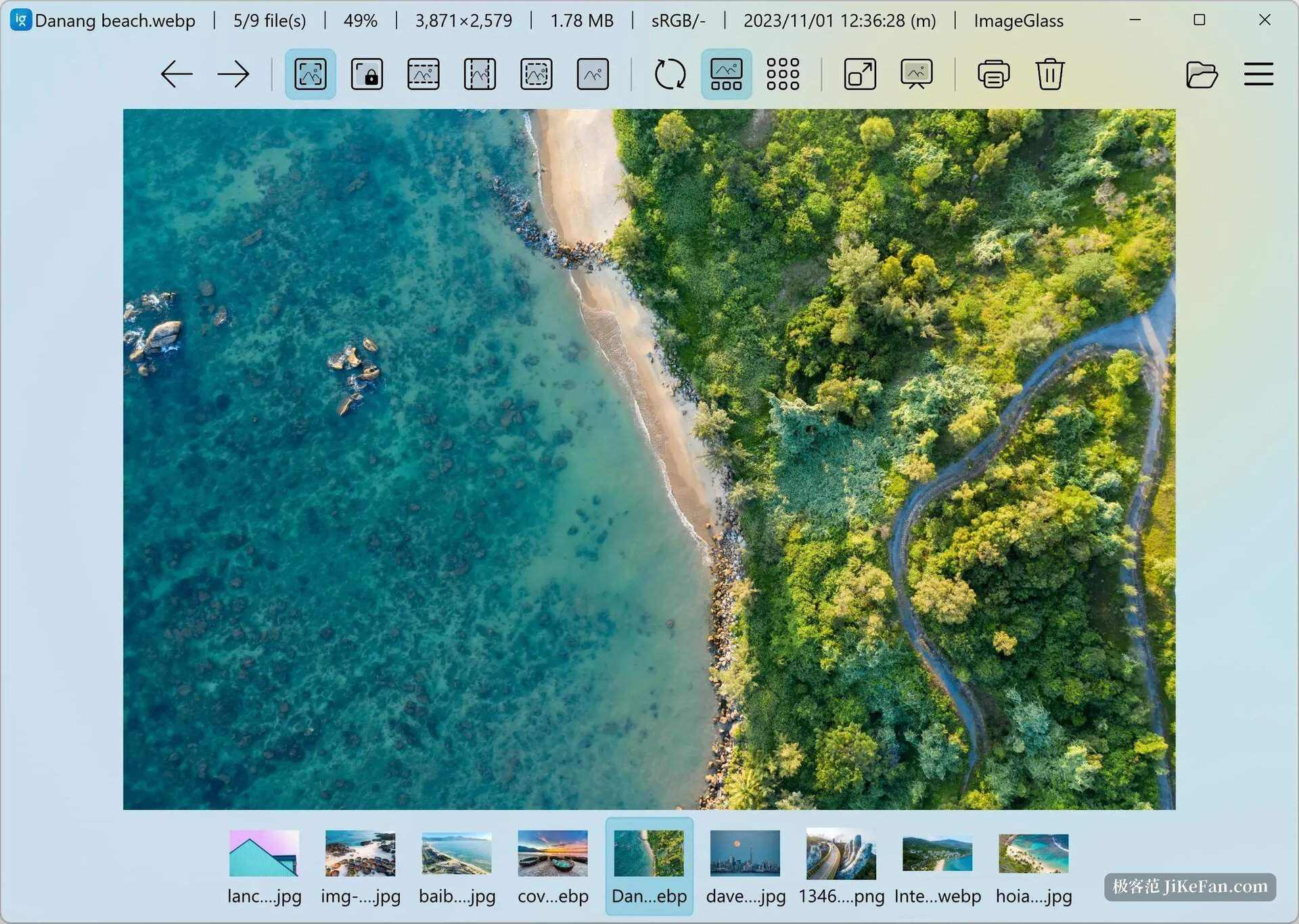The image size is (1299, 924).
Task: Enter full screen mode via the expand icon
Action: [860, 74]
